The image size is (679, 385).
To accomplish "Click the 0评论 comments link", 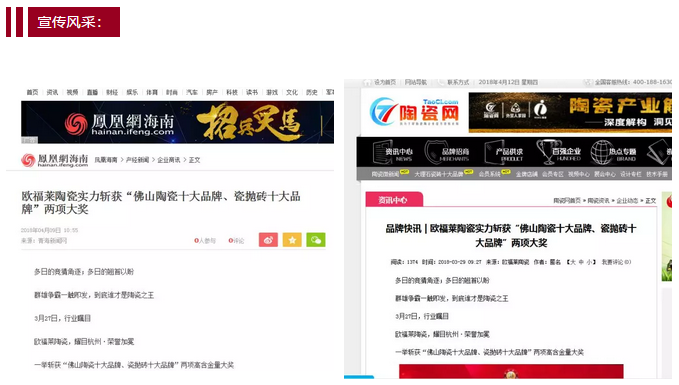I will coord(236,241).
